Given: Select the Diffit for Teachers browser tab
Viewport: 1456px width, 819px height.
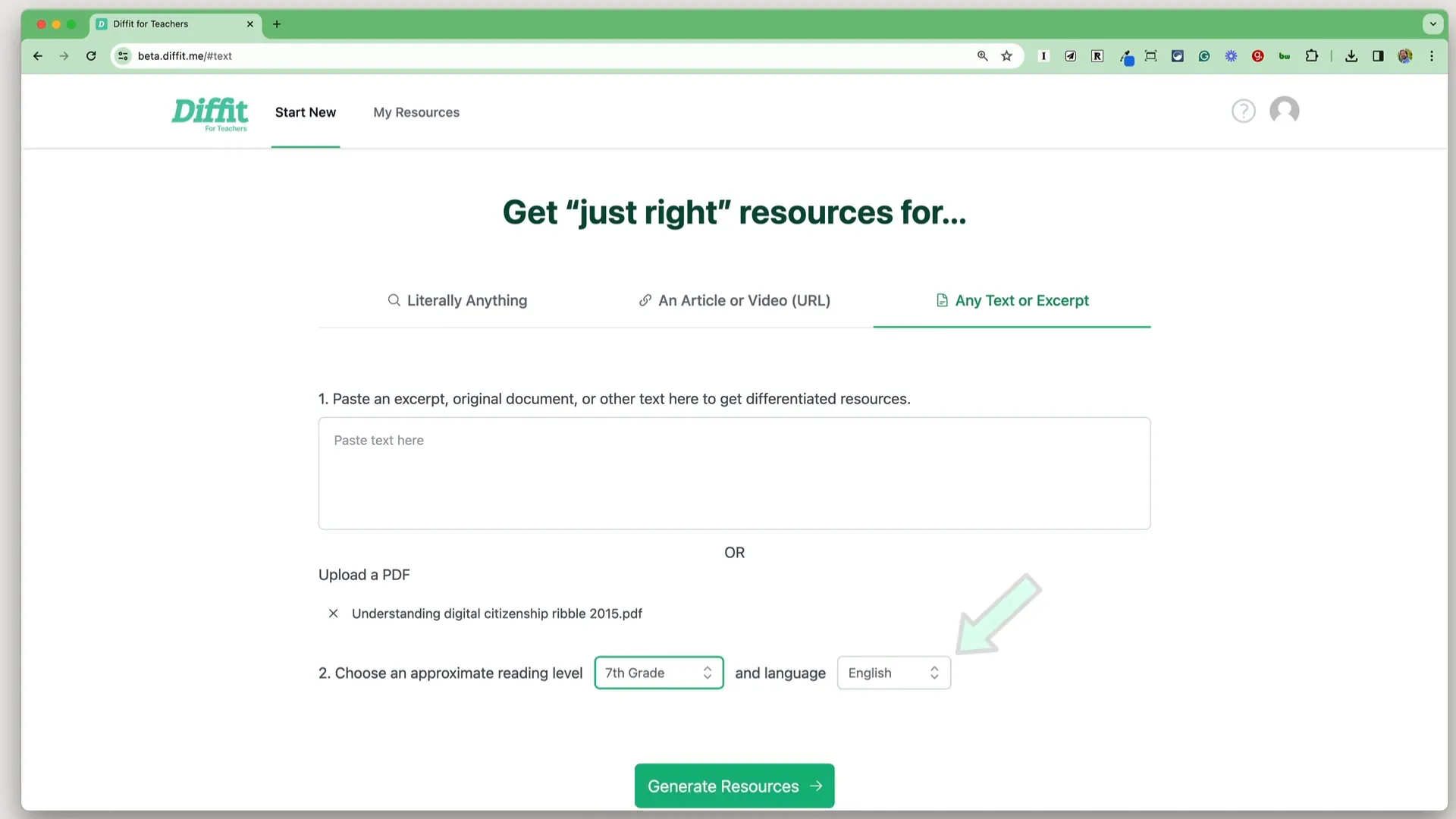Looking at the screenshot, I should [x=176, y=24].
